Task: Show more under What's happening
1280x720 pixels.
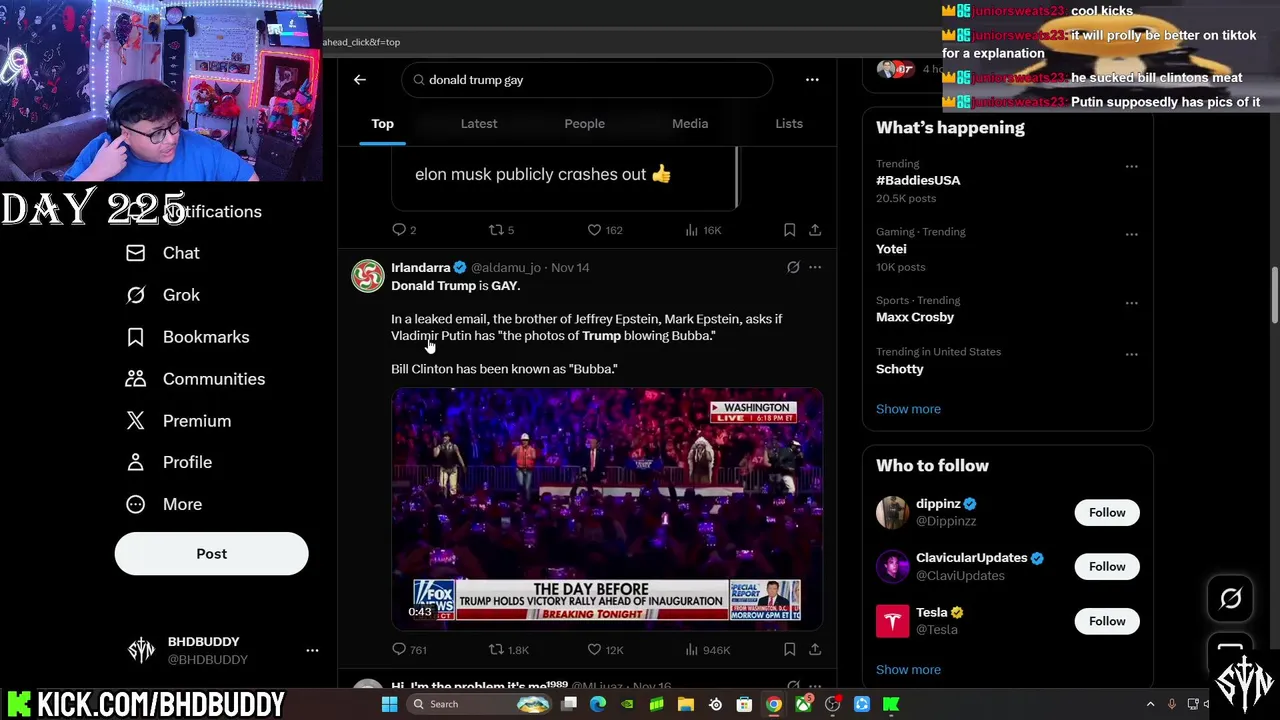Action: click(908, 409)
